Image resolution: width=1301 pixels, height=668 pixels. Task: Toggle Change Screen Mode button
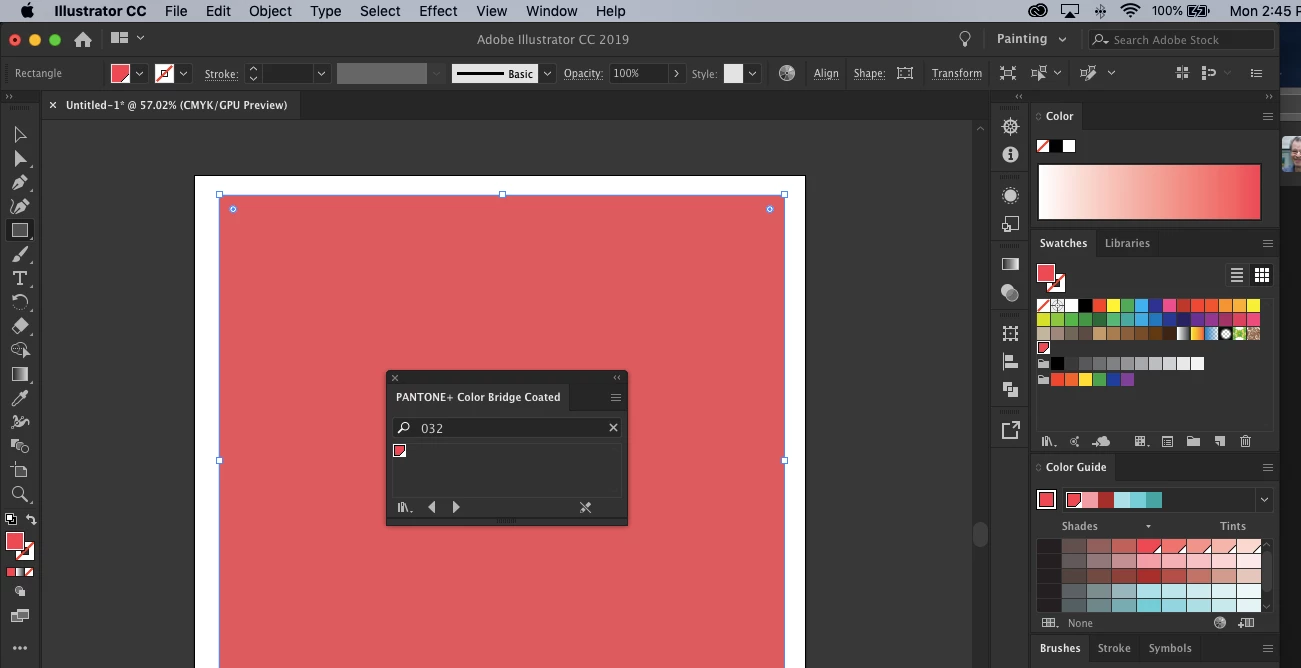tap(19, 615)
